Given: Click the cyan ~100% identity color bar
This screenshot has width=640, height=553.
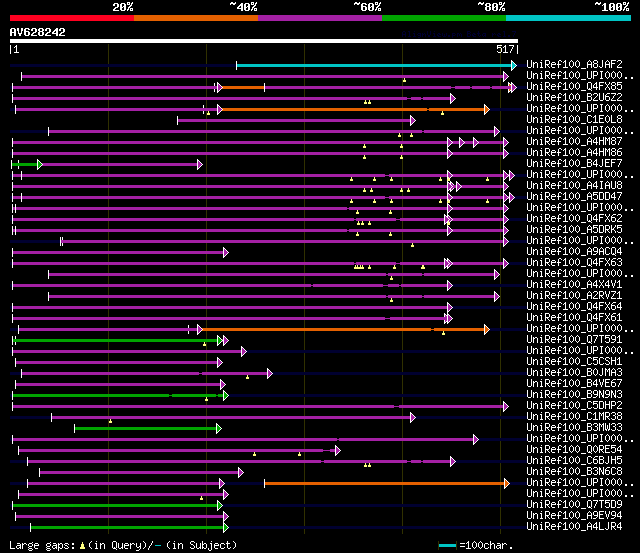Looking at the screenshot, I should pos(568,18).
